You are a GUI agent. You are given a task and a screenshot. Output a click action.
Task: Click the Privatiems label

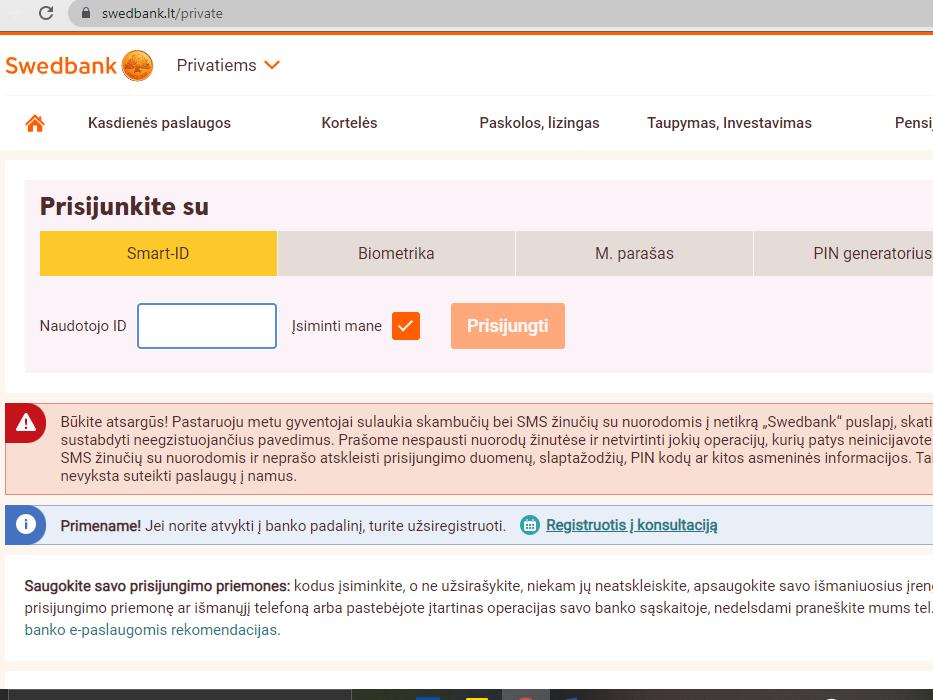[217, 65]
